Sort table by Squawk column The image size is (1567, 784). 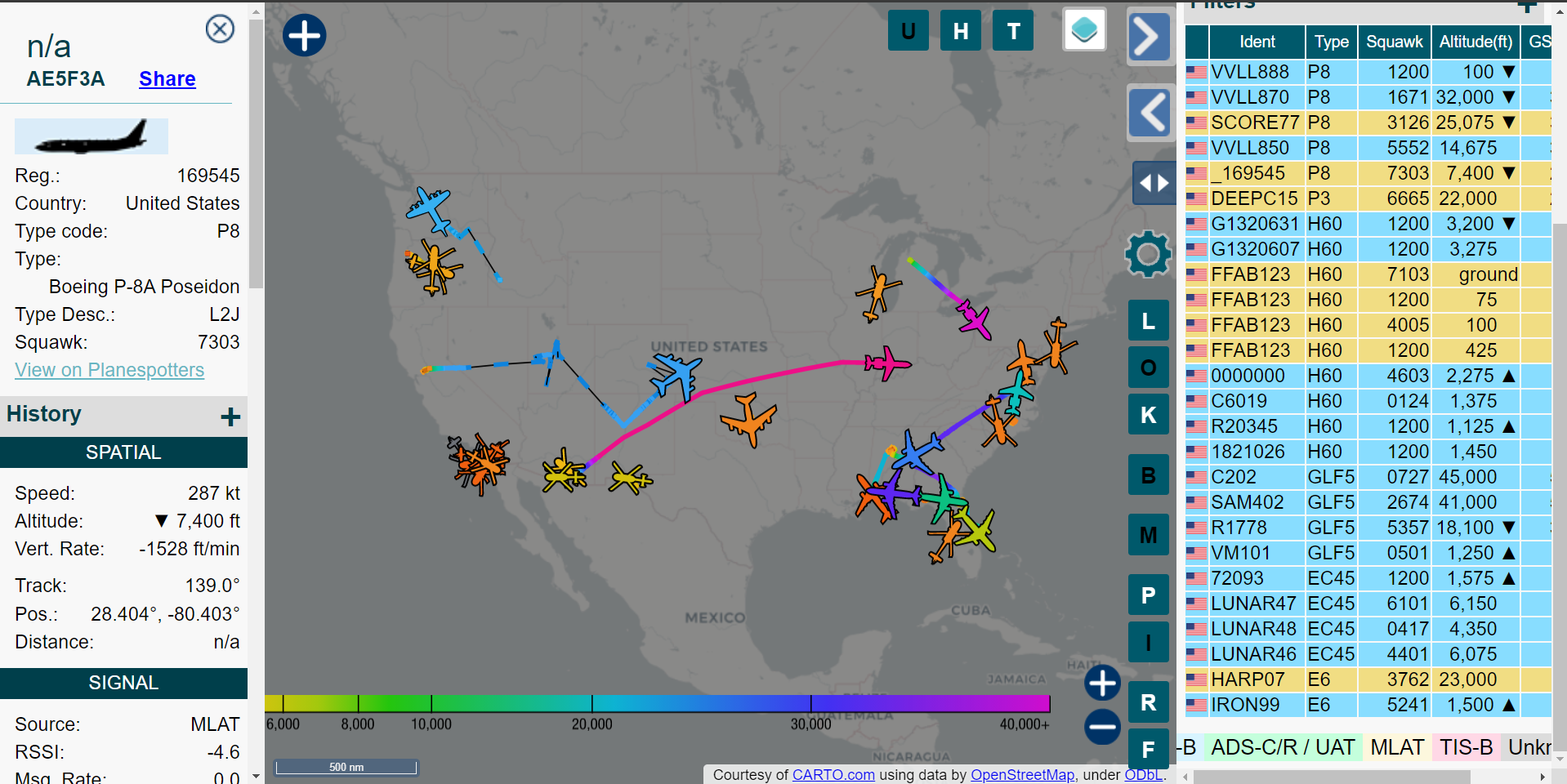1394,42
